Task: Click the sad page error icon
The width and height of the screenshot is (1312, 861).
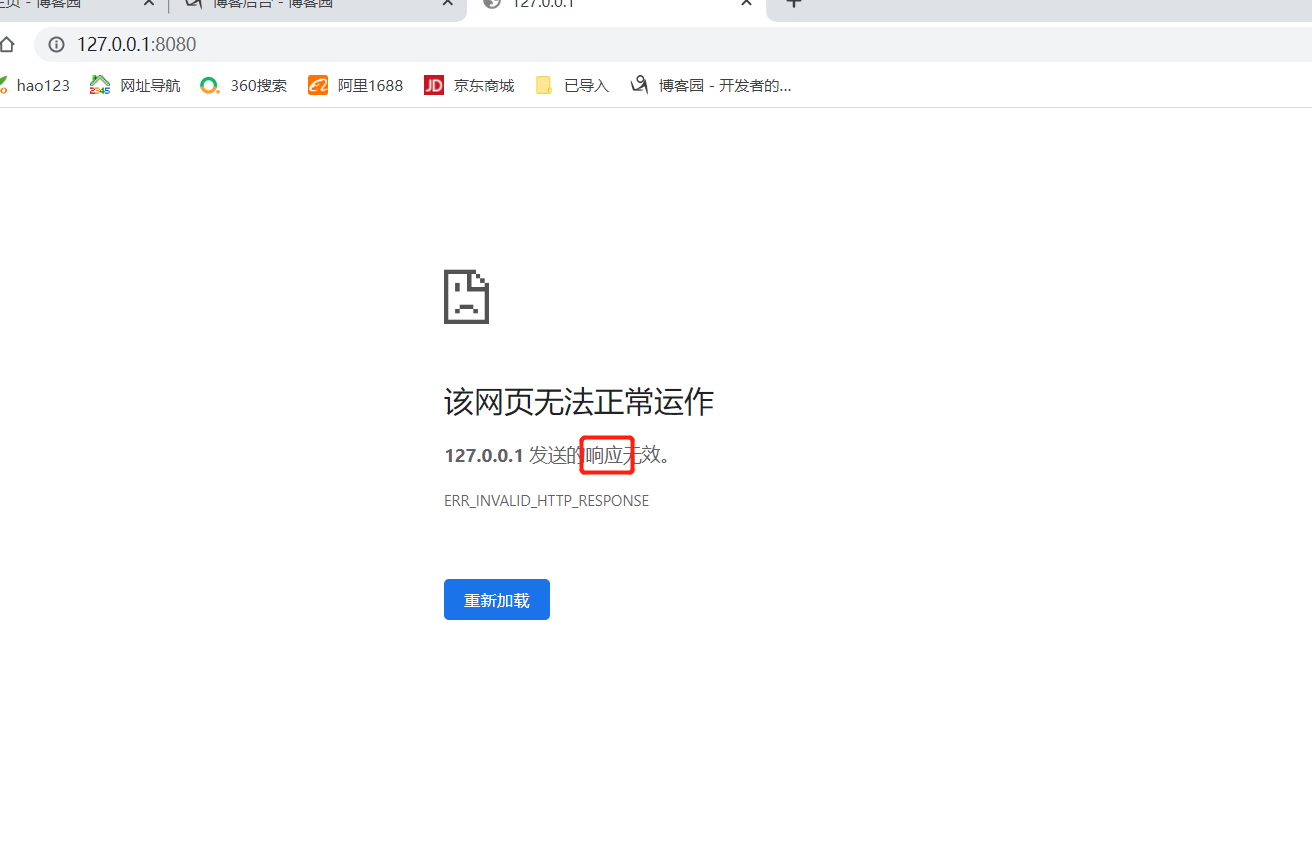Action: click(466, 296)
